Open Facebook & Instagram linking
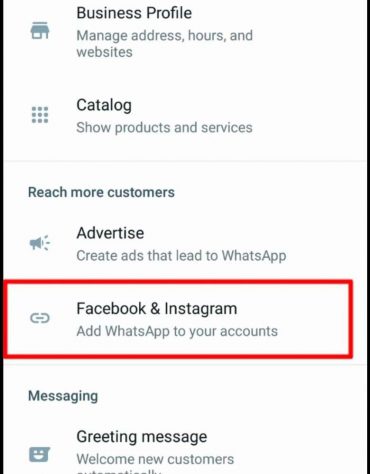This screenshot has width=370, height=474. pyautogui.click(x=178, y=319)
